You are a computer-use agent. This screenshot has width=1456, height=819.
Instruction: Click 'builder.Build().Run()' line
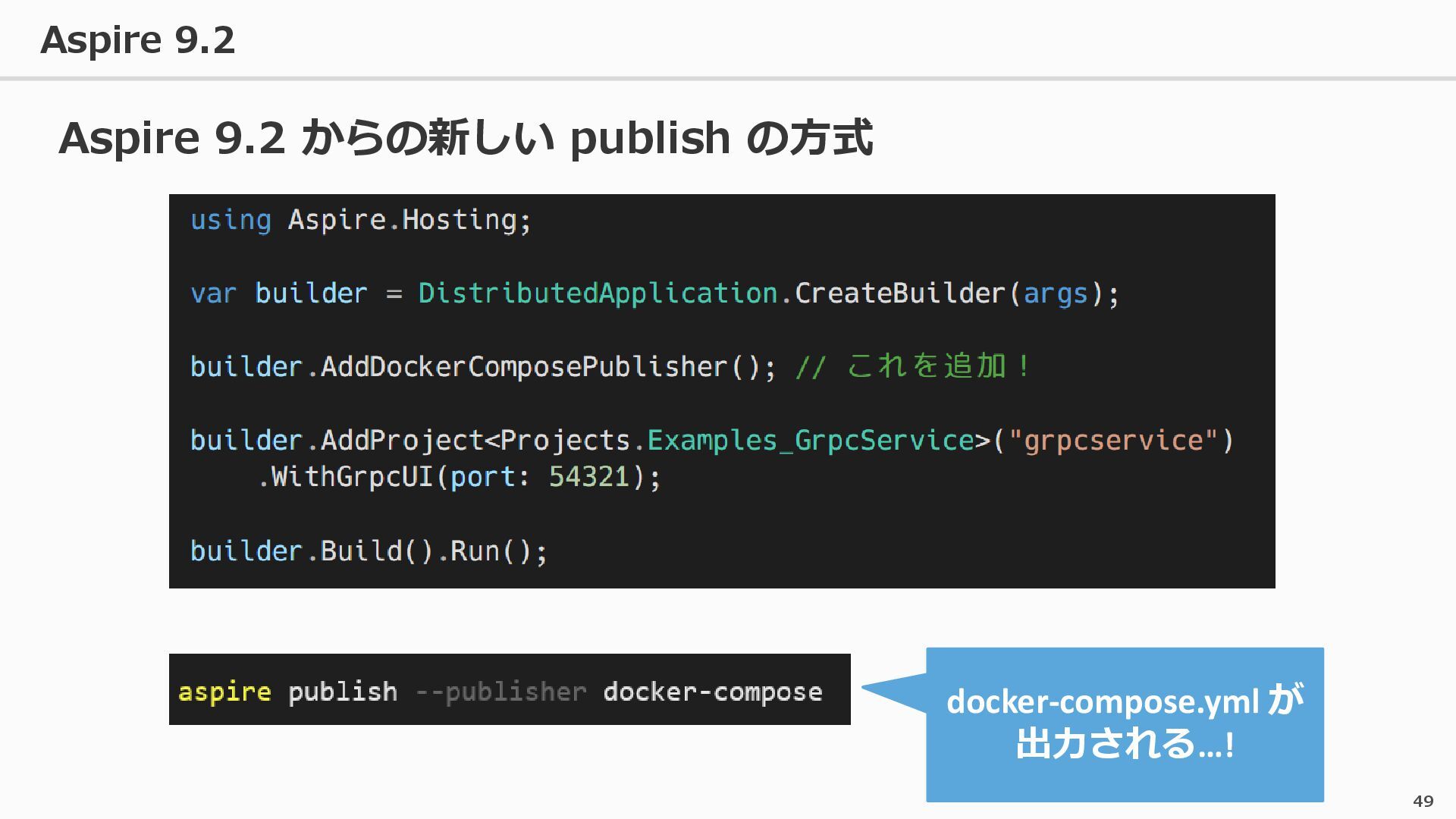368,551
